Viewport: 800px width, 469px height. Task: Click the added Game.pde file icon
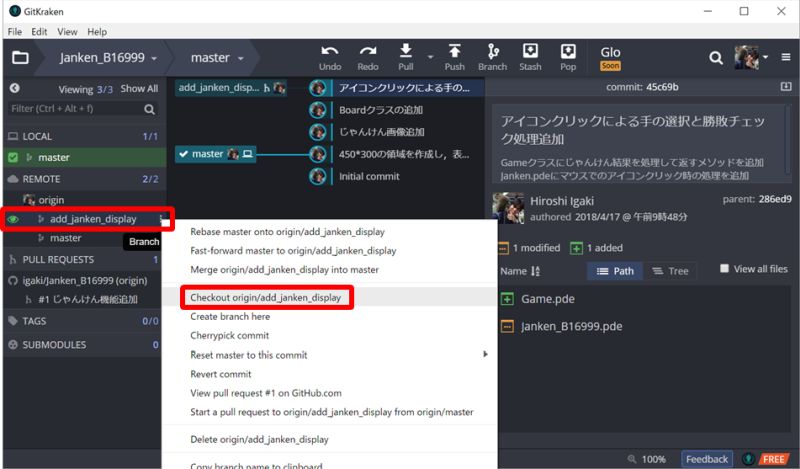coord(507,299)
